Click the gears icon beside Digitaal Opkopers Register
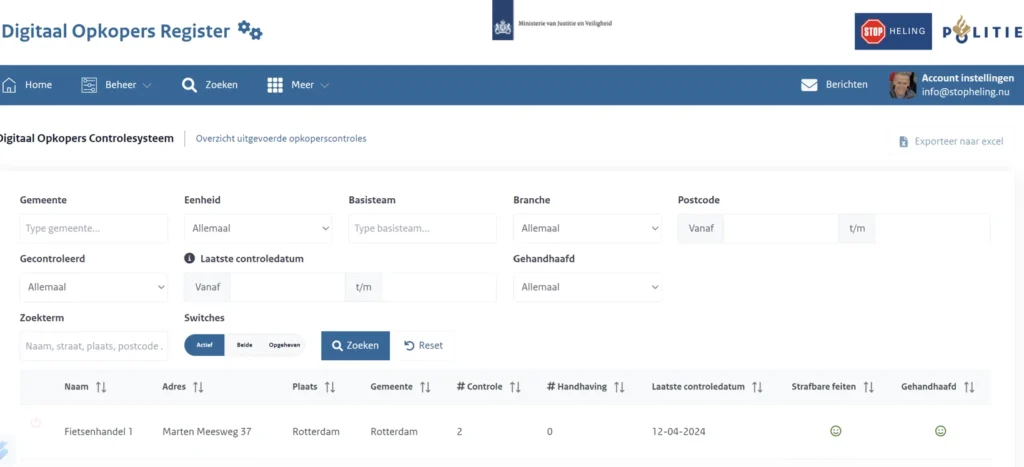Screen dimensions: 1024x467 click(249, 30)
